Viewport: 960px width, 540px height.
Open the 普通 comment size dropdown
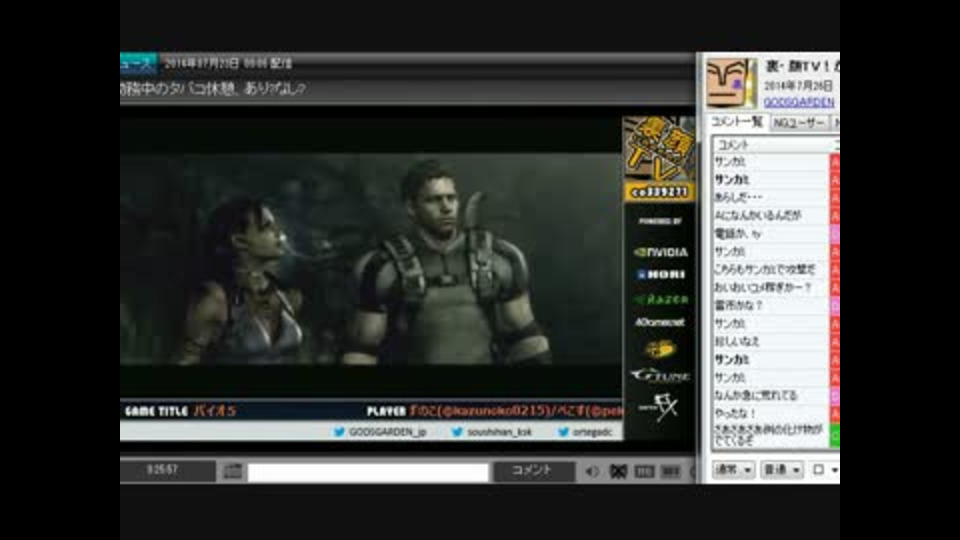[x=782, y=470]
